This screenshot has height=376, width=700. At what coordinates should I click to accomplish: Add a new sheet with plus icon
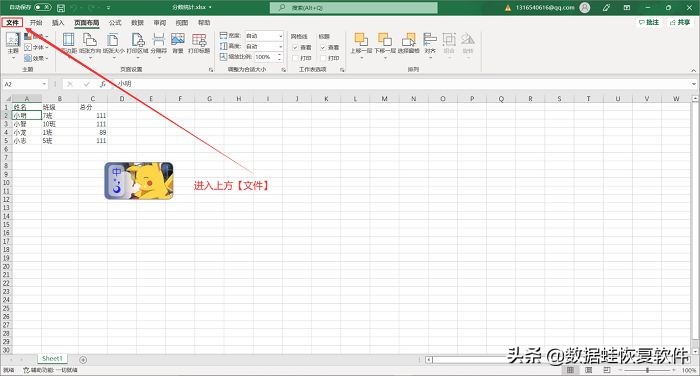[83, 359]
